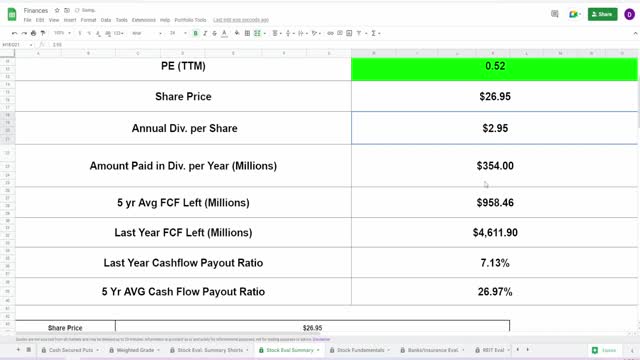The image size is (640, 360).
Task: Open vertical align options
Action: point(289,33)
